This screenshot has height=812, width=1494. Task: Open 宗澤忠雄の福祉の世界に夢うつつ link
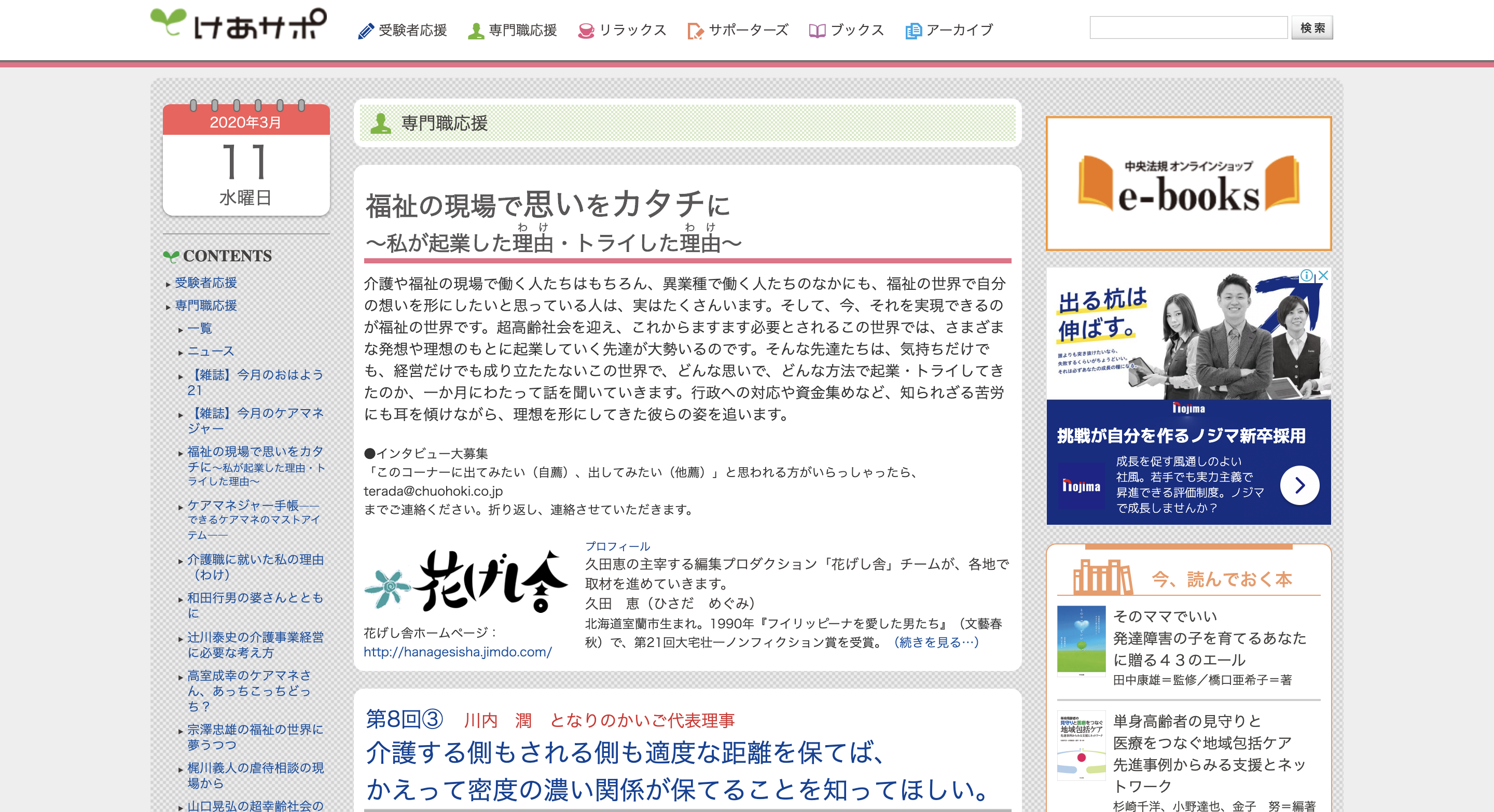(255, 737)
